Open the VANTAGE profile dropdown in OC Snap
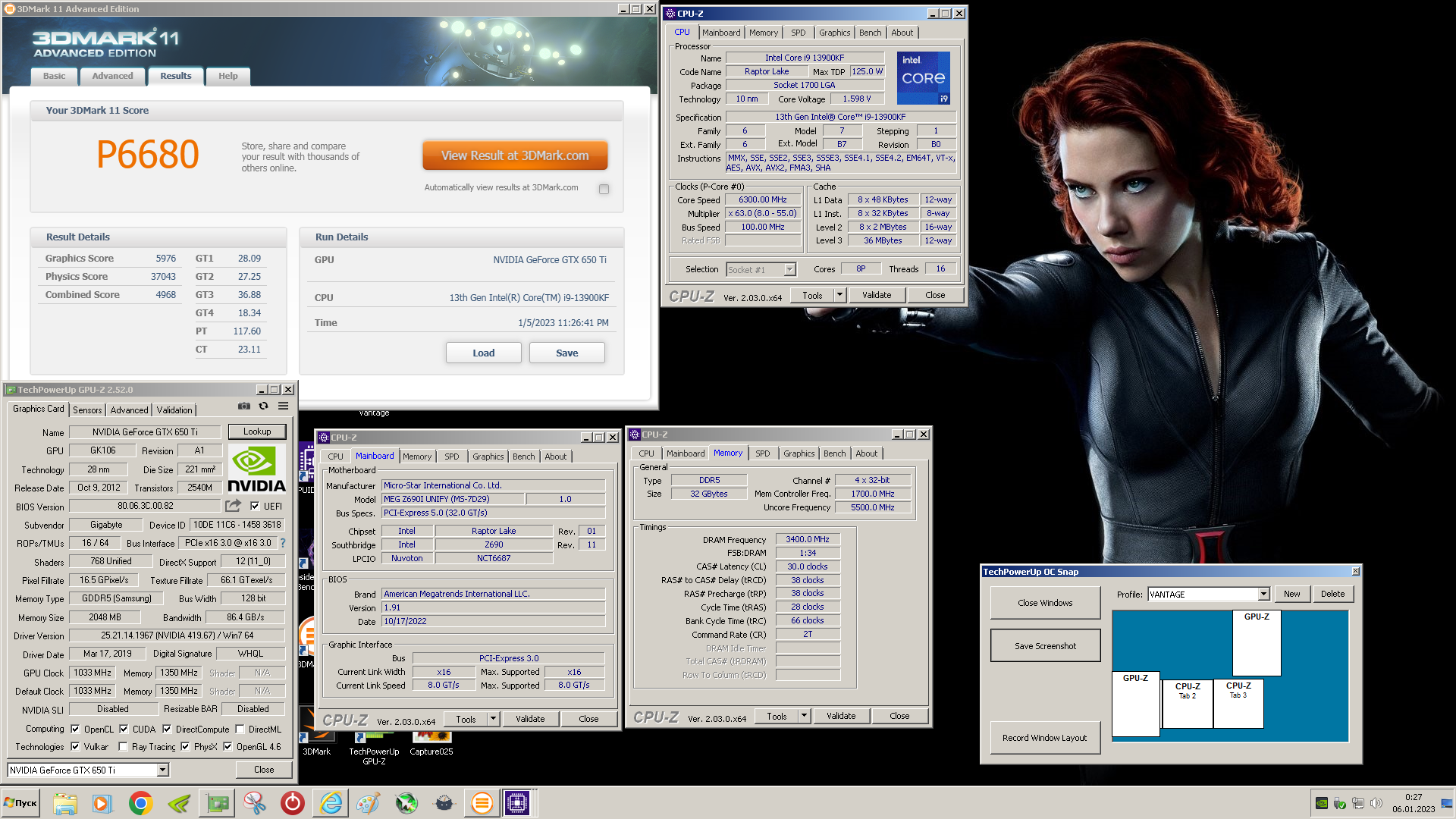This screenshot has width=1456, height=819. tap(1263, 594)
